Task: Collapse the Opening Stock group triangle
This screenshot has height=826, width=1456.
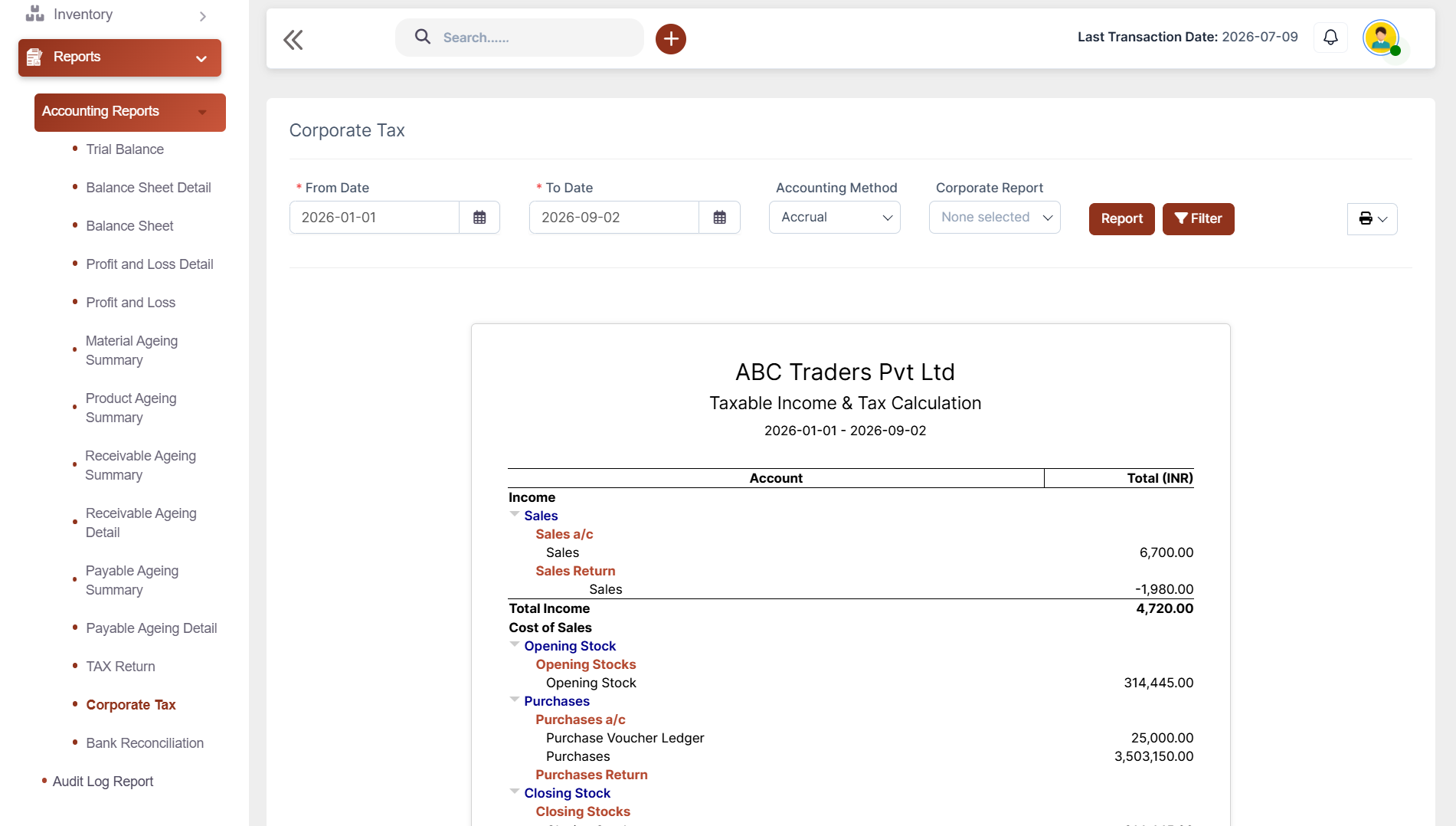Action: tap(515, 644)
